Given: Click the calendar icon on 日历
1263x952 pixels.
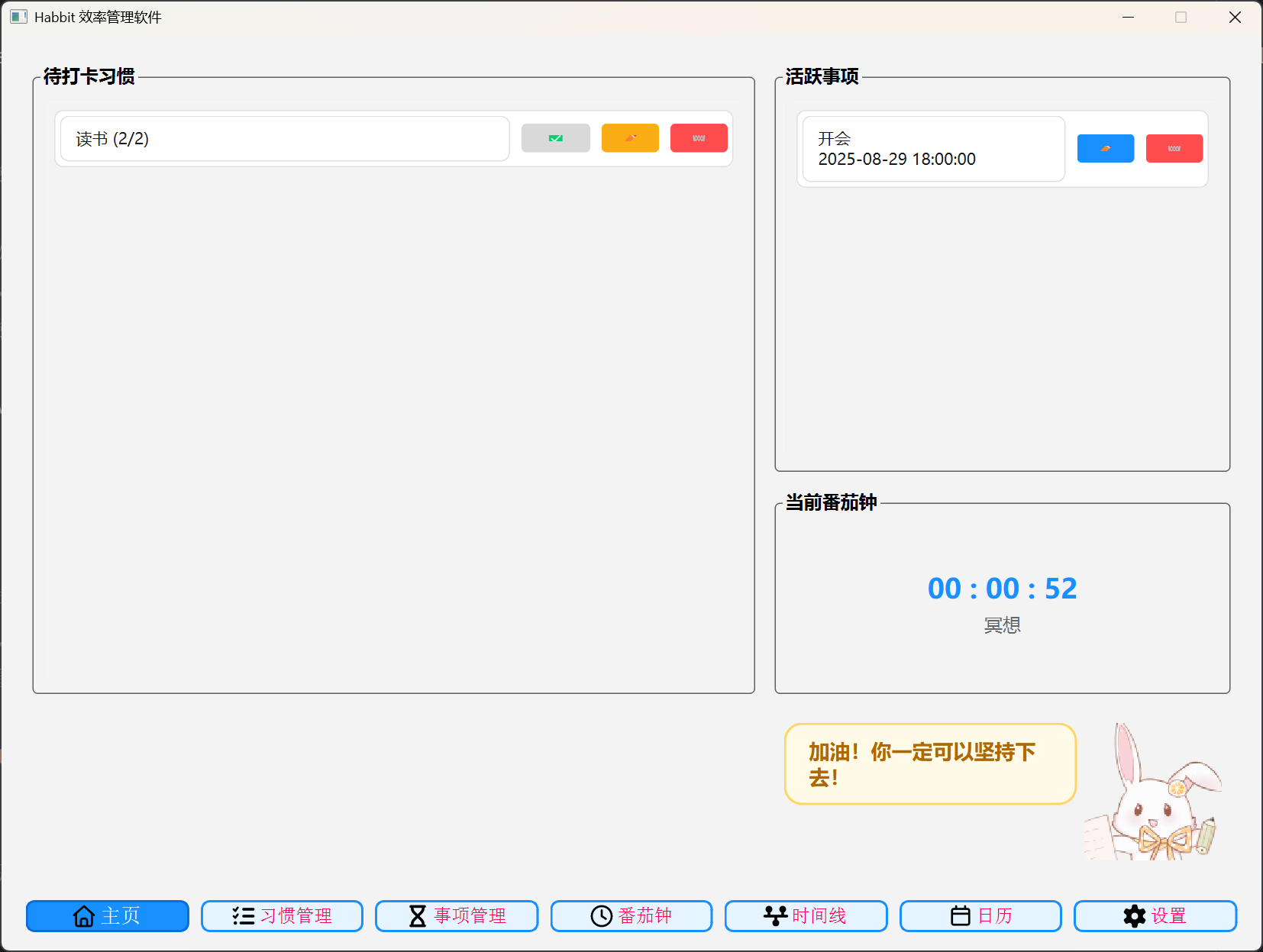Looking at the screenshot, I should [x=960, y=915].
